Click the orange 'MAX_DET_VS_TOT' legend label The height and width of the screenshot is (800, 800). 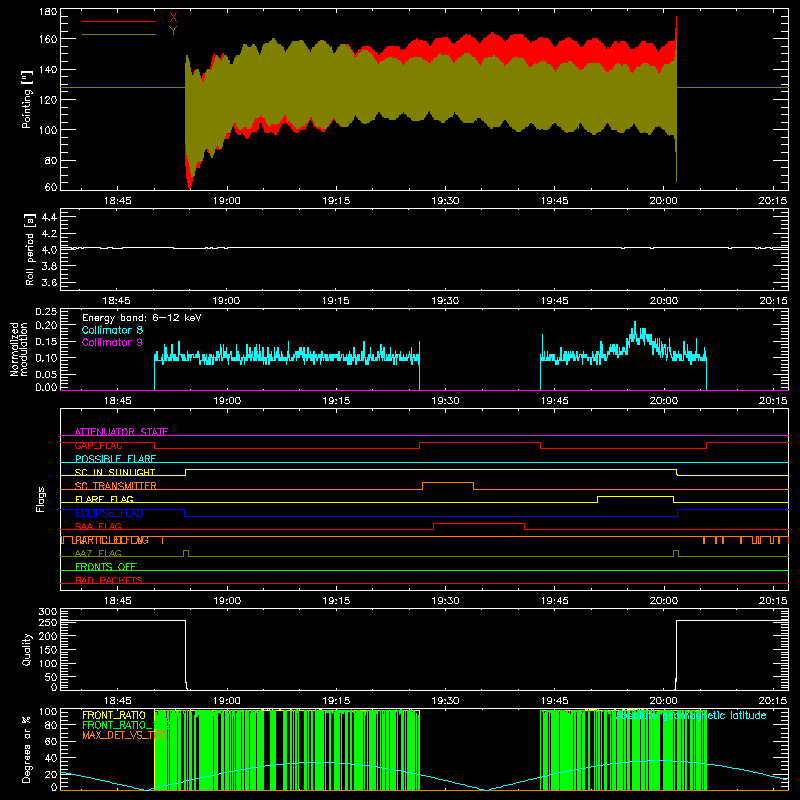[x=123, y=735]
